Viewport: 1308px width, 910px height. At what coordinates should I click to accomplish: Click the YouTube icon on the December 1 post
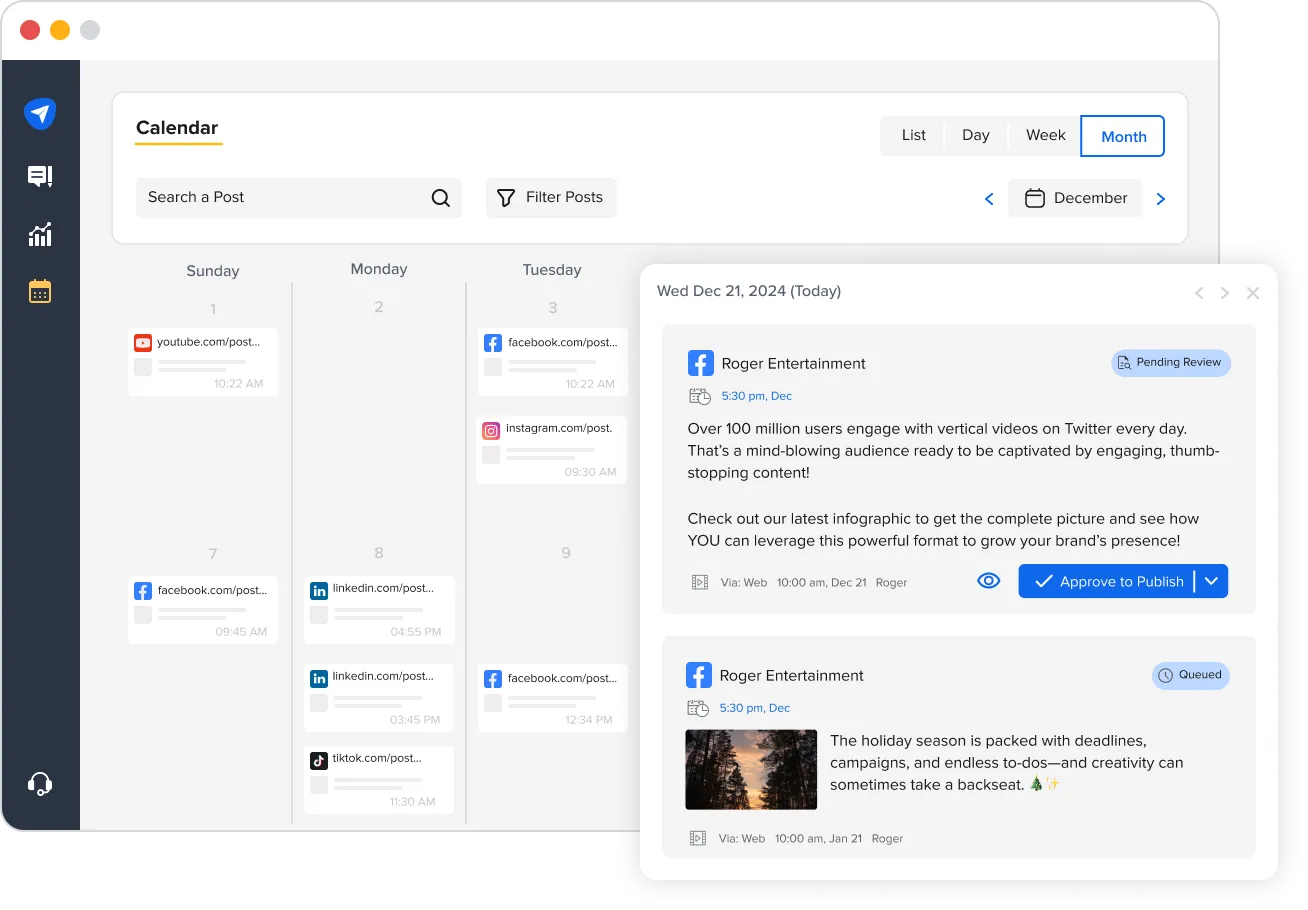tap(143, 341)
